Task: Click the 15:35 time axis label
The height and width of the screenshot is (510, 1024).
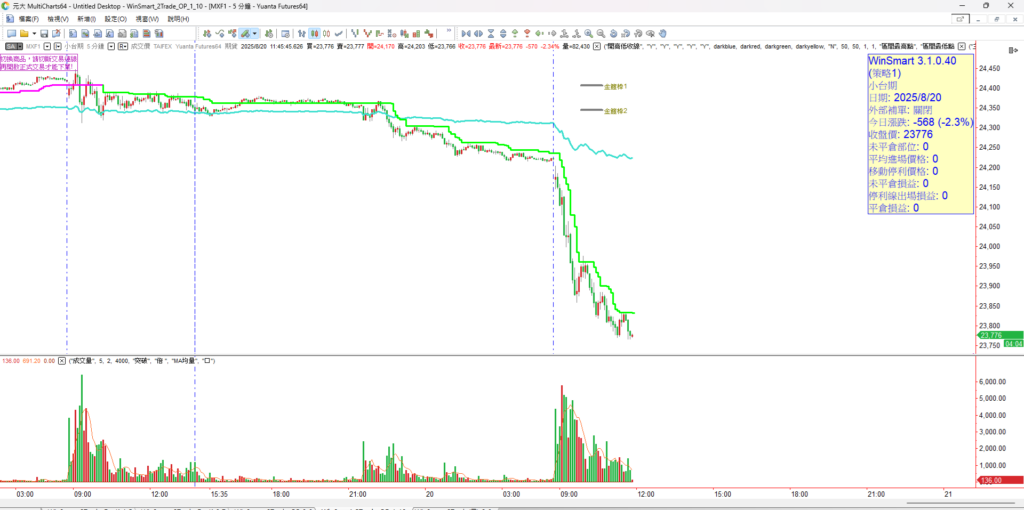Action: pyautogui.click(x=219, y=494)
